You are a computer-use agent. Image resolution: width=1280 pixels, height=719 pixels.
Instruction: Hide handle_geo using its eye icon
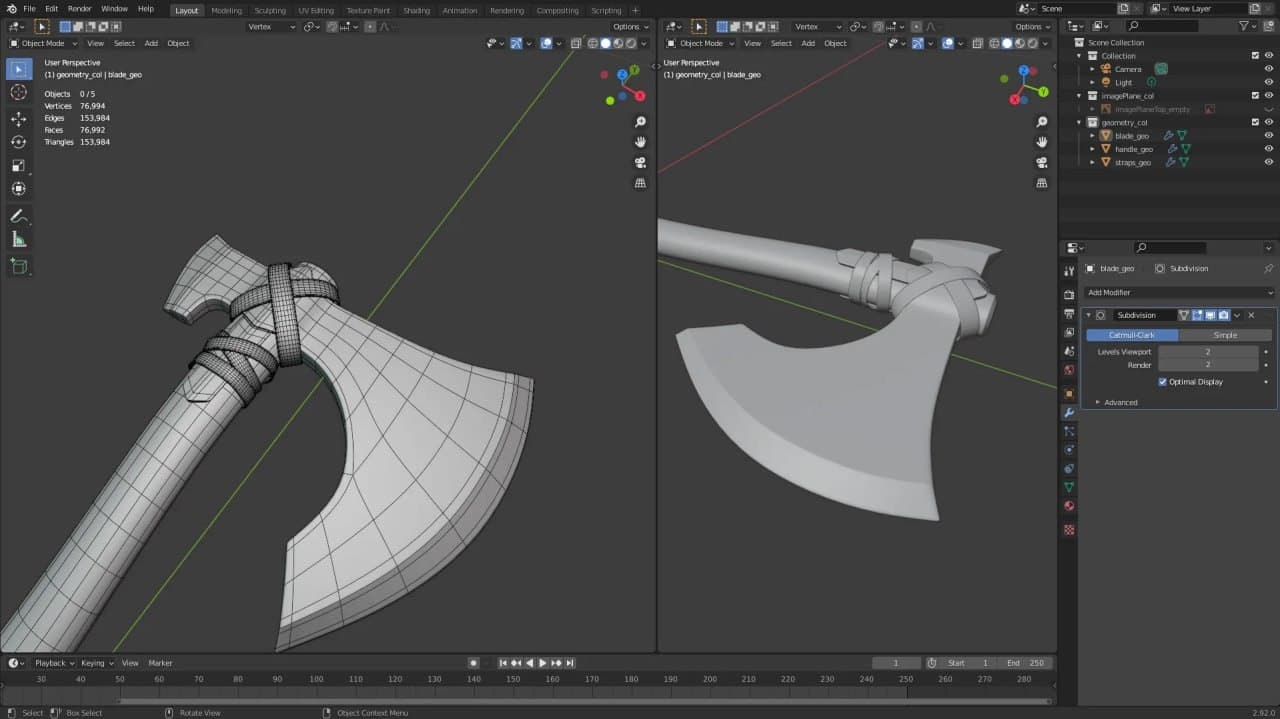pos(1269,149)
